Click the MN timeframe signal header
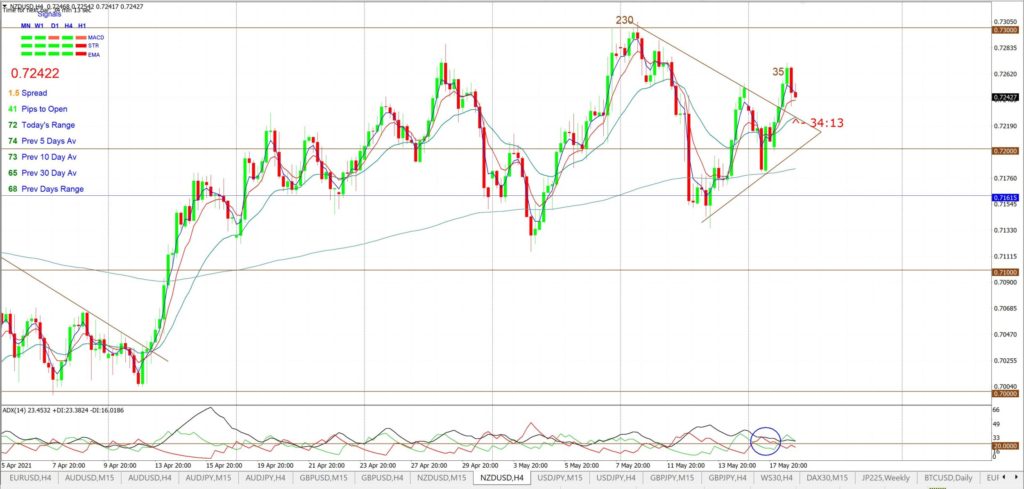 tap(25, 25)
